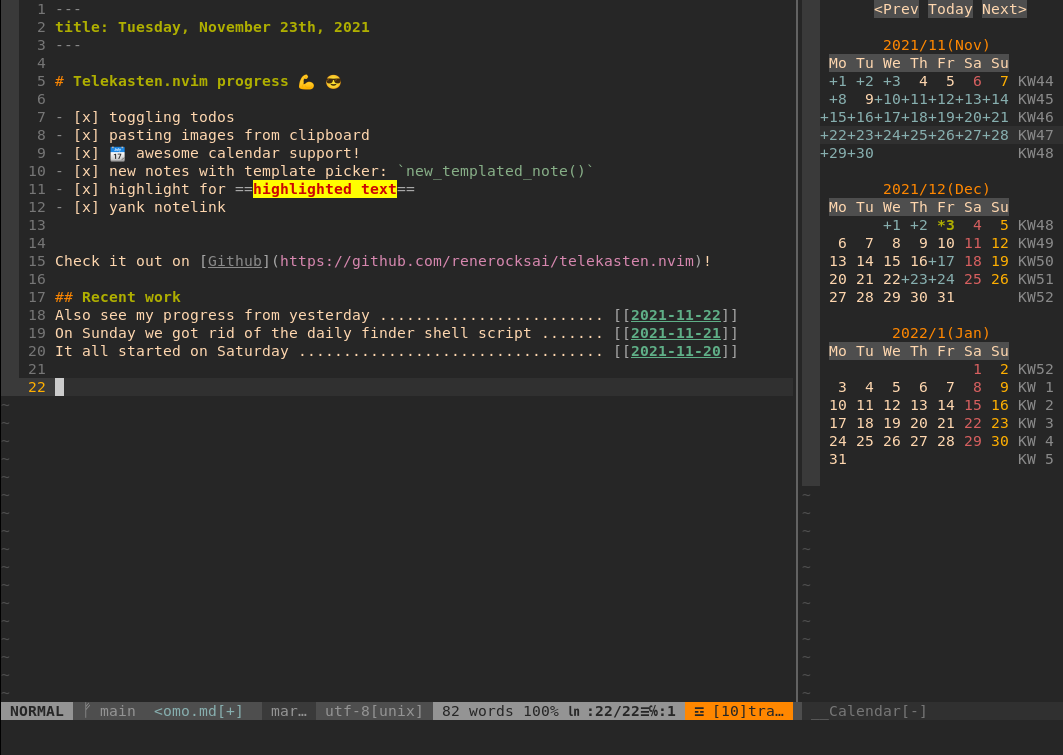Follow the 2021-11-20 note link

pyautogui.click(x=676, y=351)
